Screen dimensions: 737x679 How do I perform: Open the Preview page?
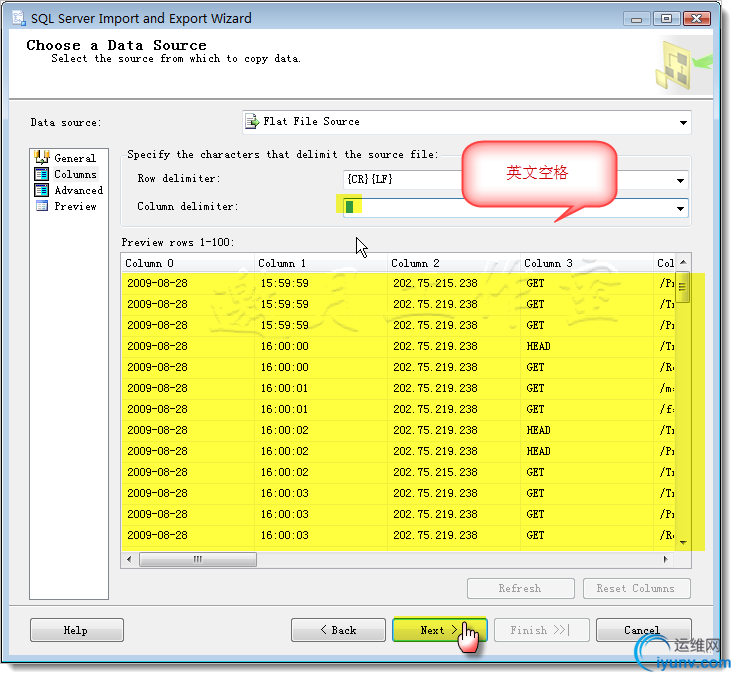click(75, 206)
